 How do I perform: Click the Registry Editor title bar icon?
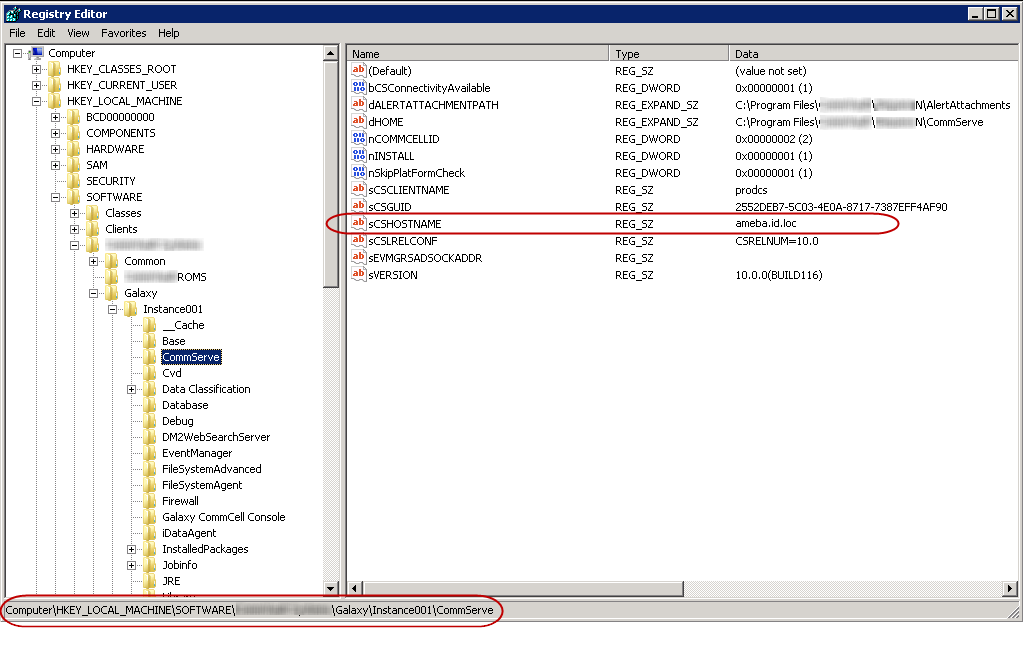click(x=11, y=14)
